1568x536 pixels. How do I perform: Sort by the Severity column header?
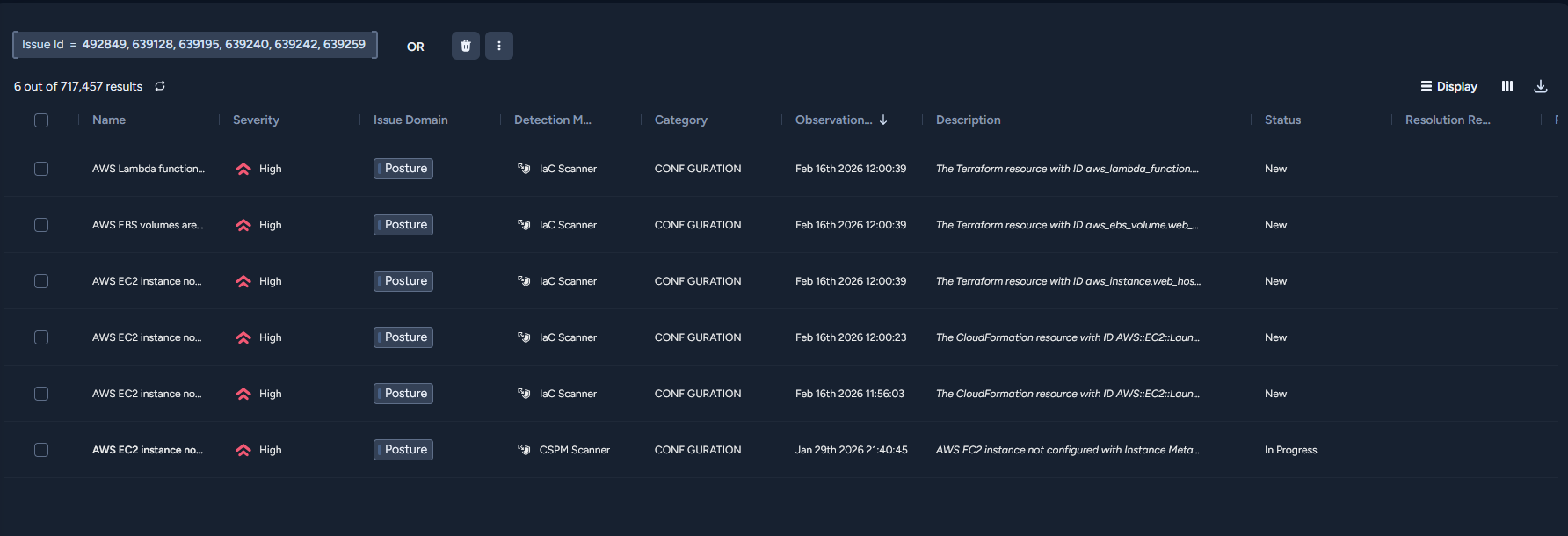pos(256,120)
